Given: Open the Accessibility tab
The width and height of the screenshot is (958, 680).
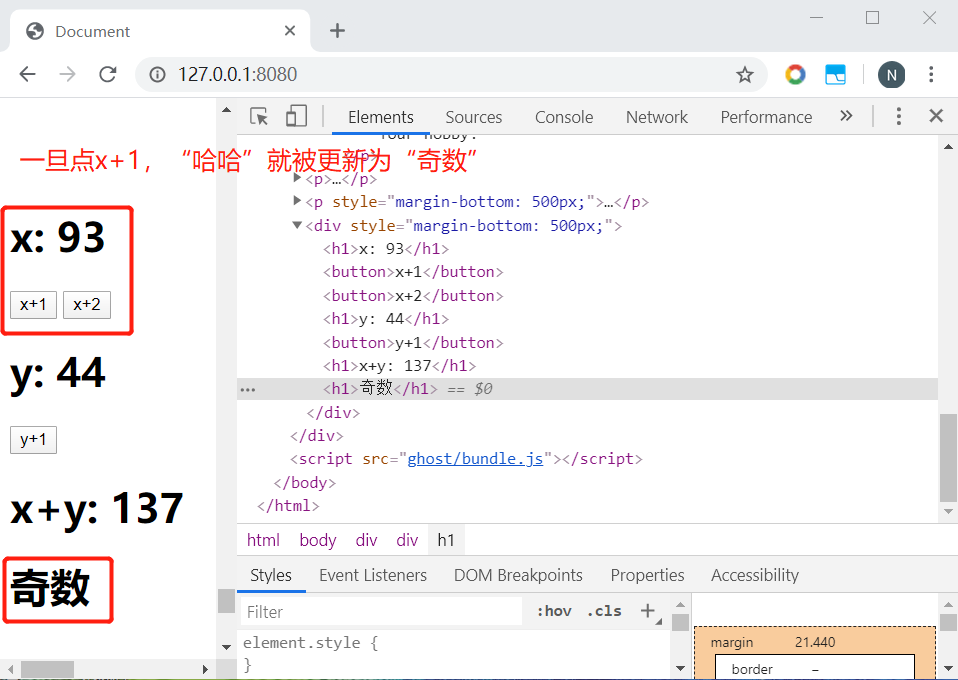Looking at the screenshot, I should (755, 575).
